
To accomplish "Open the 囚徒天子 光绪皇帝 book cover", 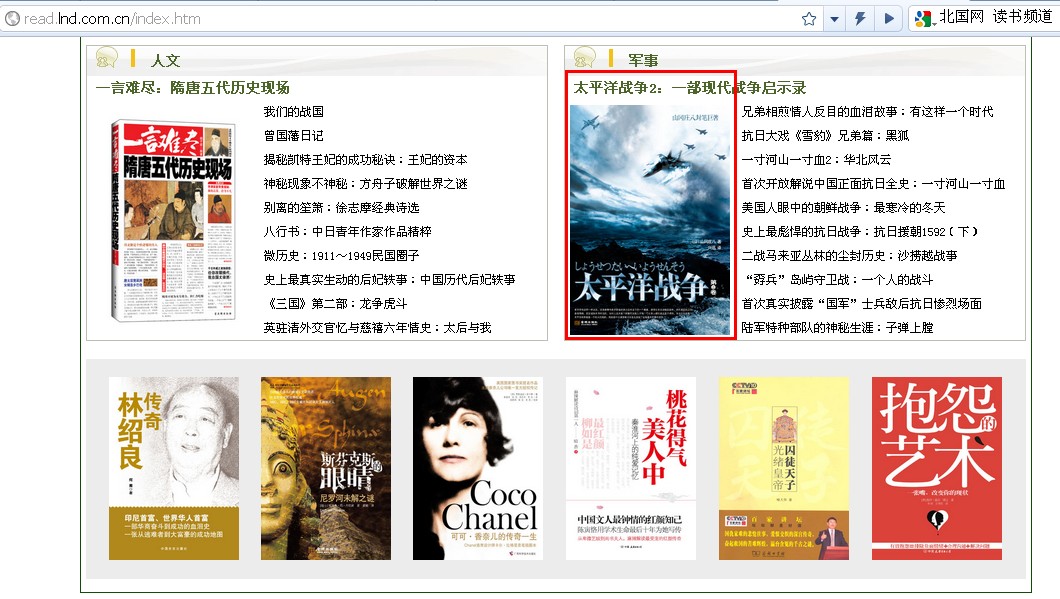I will coord(784,469).
